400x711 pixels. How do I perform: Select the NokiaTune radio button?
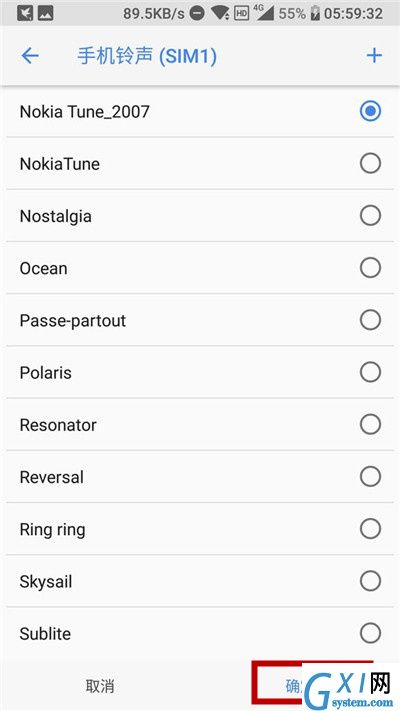point(370,163)
